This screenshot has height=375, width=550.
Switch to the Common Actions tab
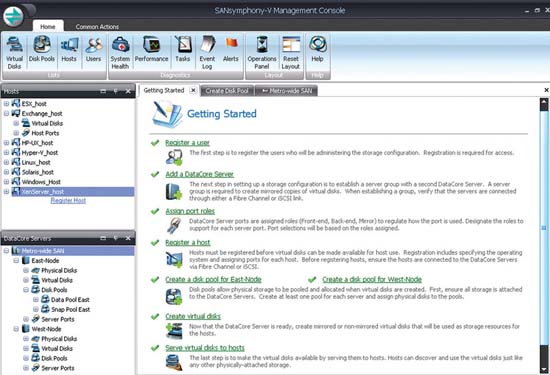coord(97,27)
